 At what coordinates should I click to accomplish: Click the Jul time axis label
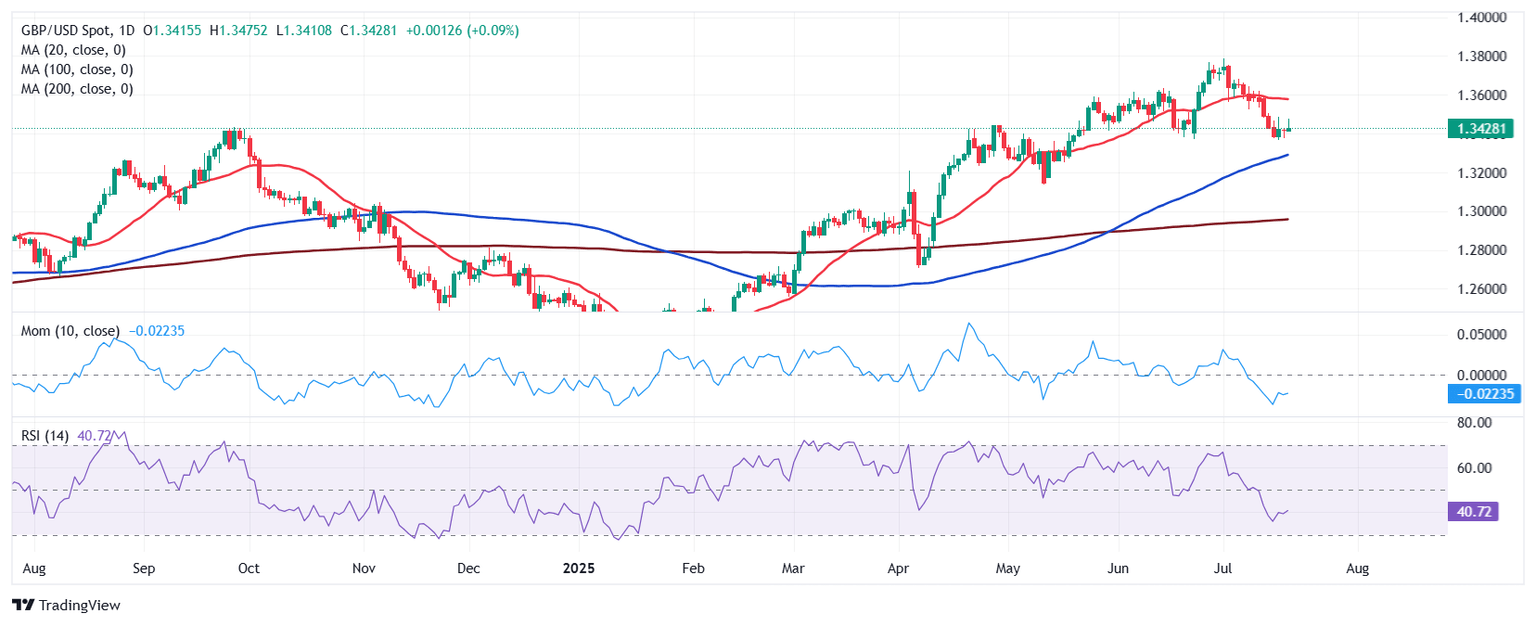pos(1224,569)
